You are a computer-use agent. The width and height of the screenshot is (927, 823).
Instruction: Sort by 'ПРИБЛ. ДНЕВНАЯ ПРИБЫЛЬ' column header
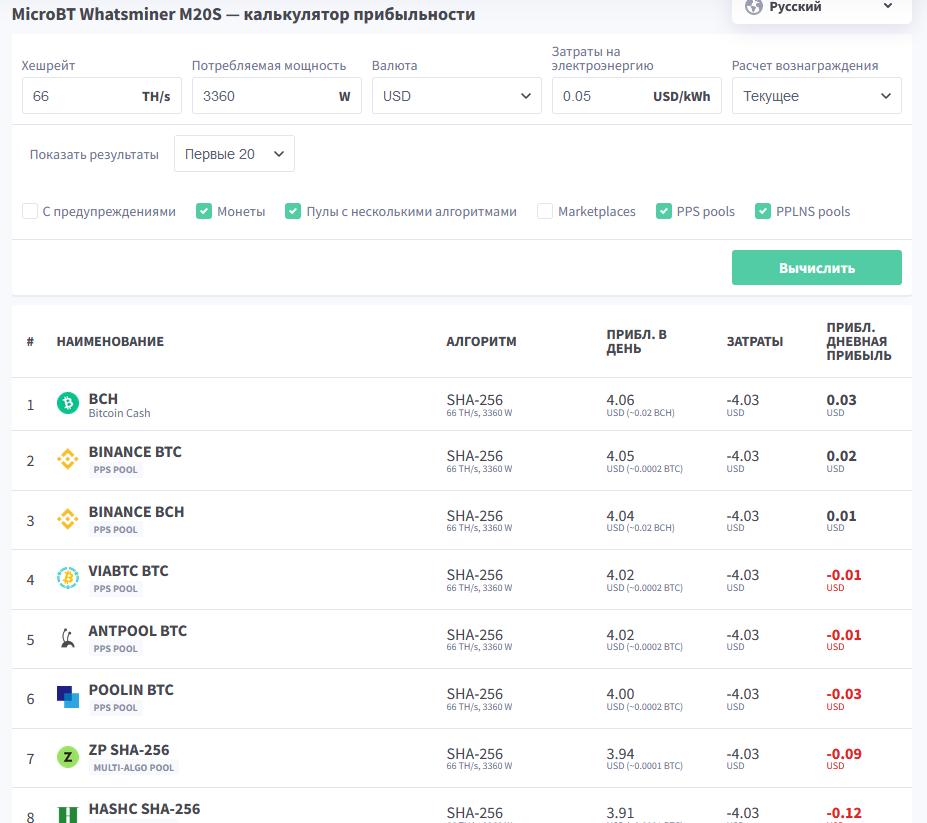coord(858,341)
